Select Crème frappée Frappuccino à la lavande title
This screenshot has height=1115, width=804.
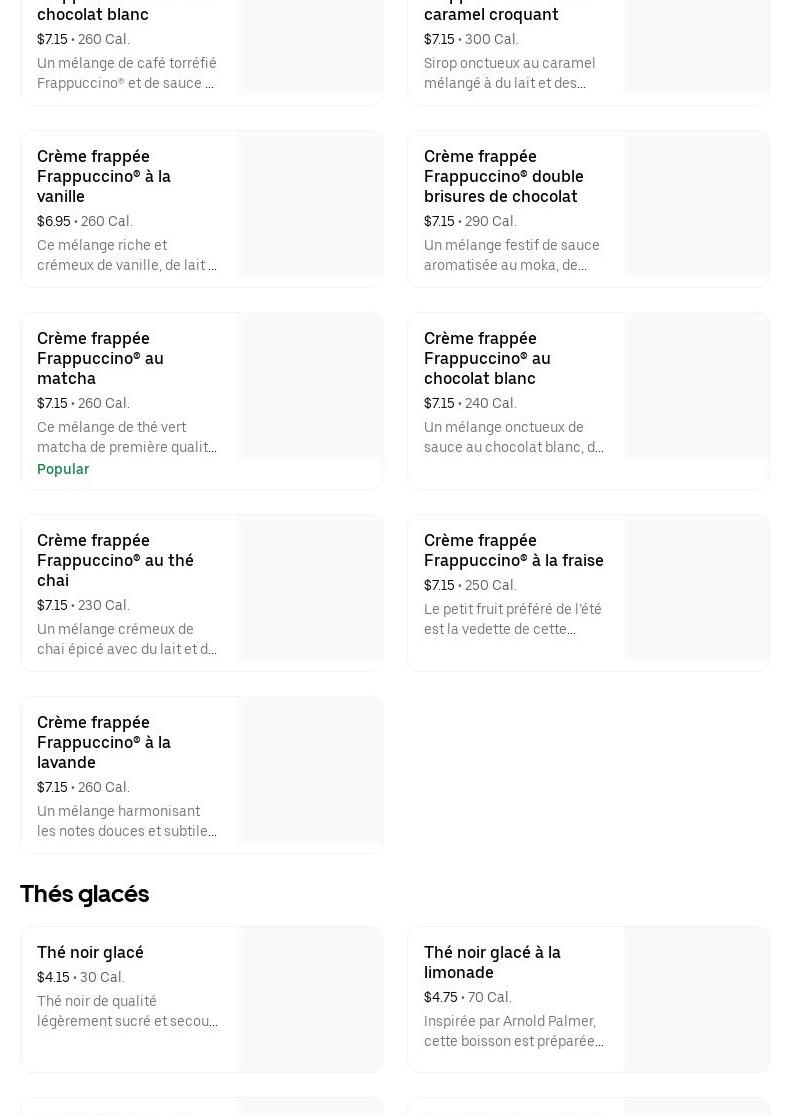[104, 742]
